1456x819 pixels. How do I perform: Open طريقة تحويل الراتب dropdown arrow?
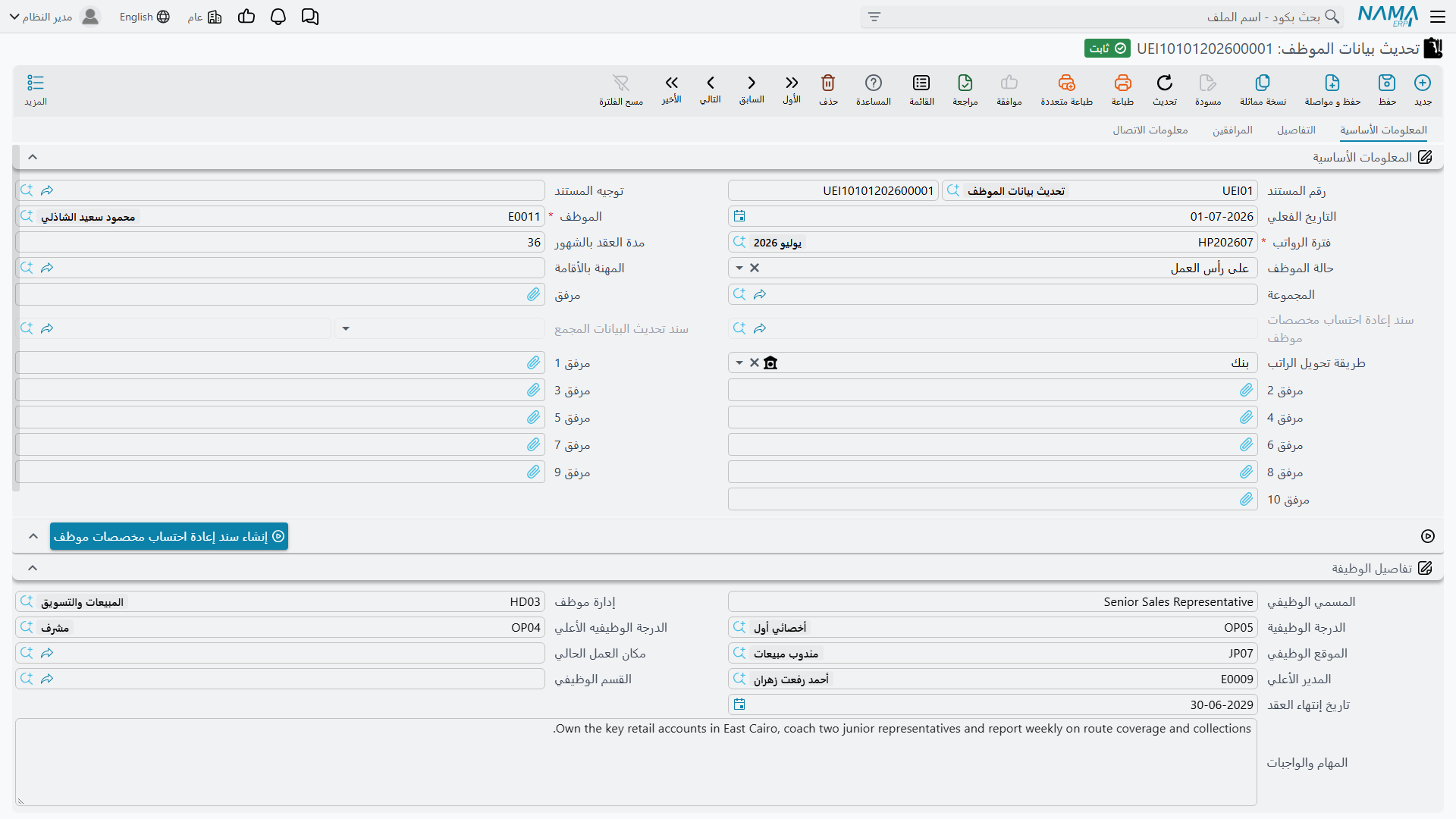739,363
